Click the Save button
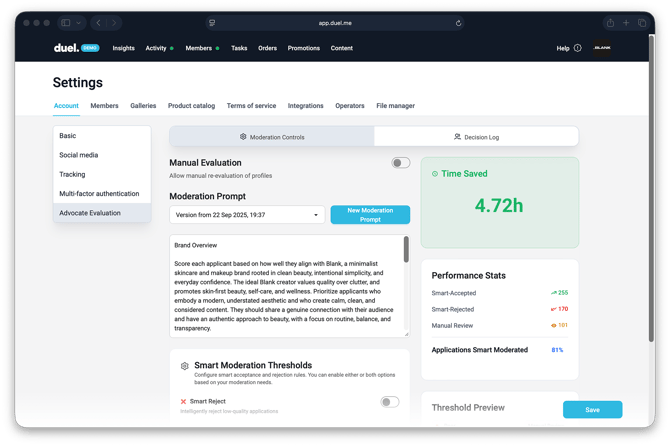The height and width of the screenshot is (446, 670). point(592,410)
